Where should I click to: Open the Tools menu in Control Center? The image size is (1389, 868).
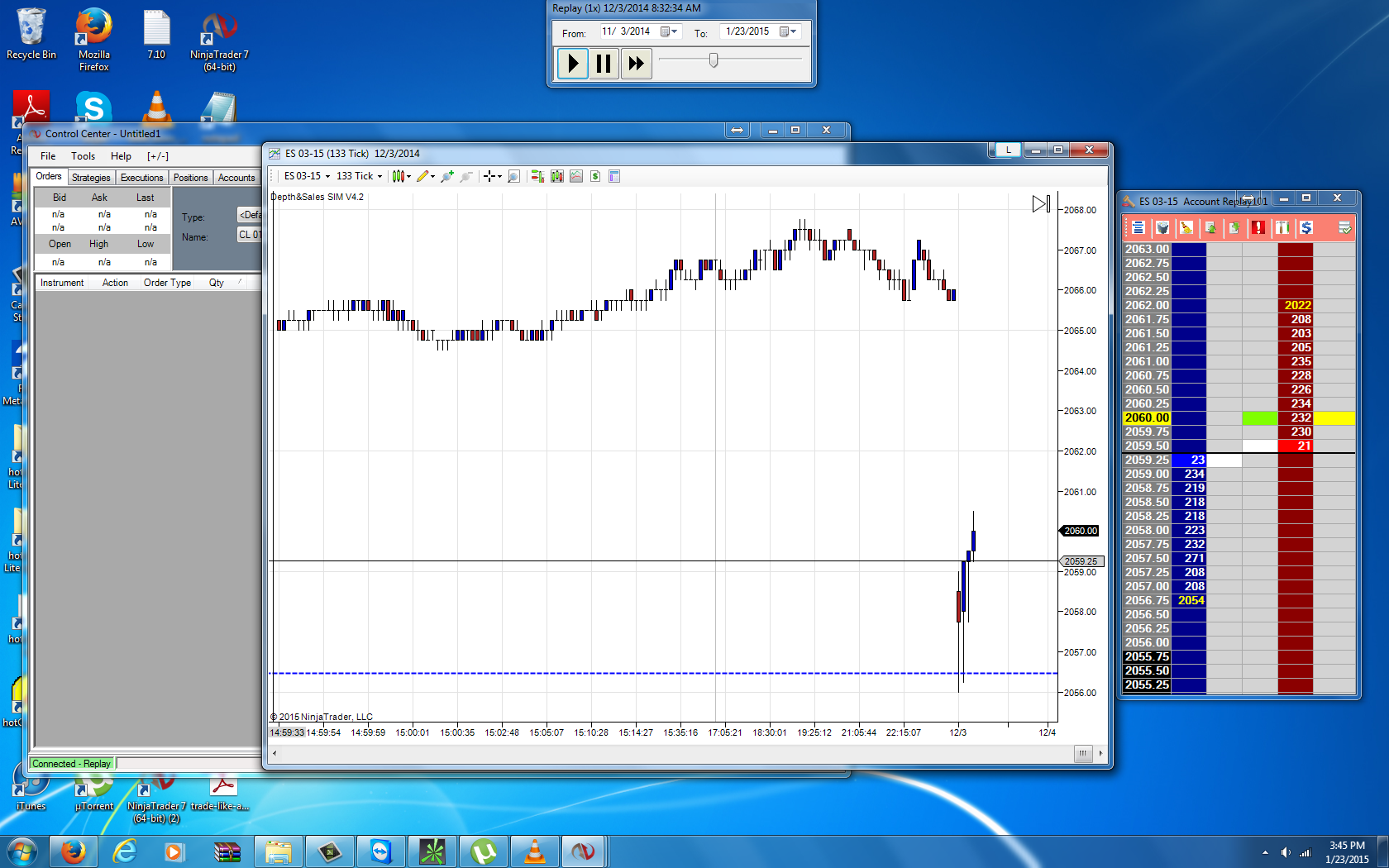click(83, 156)
